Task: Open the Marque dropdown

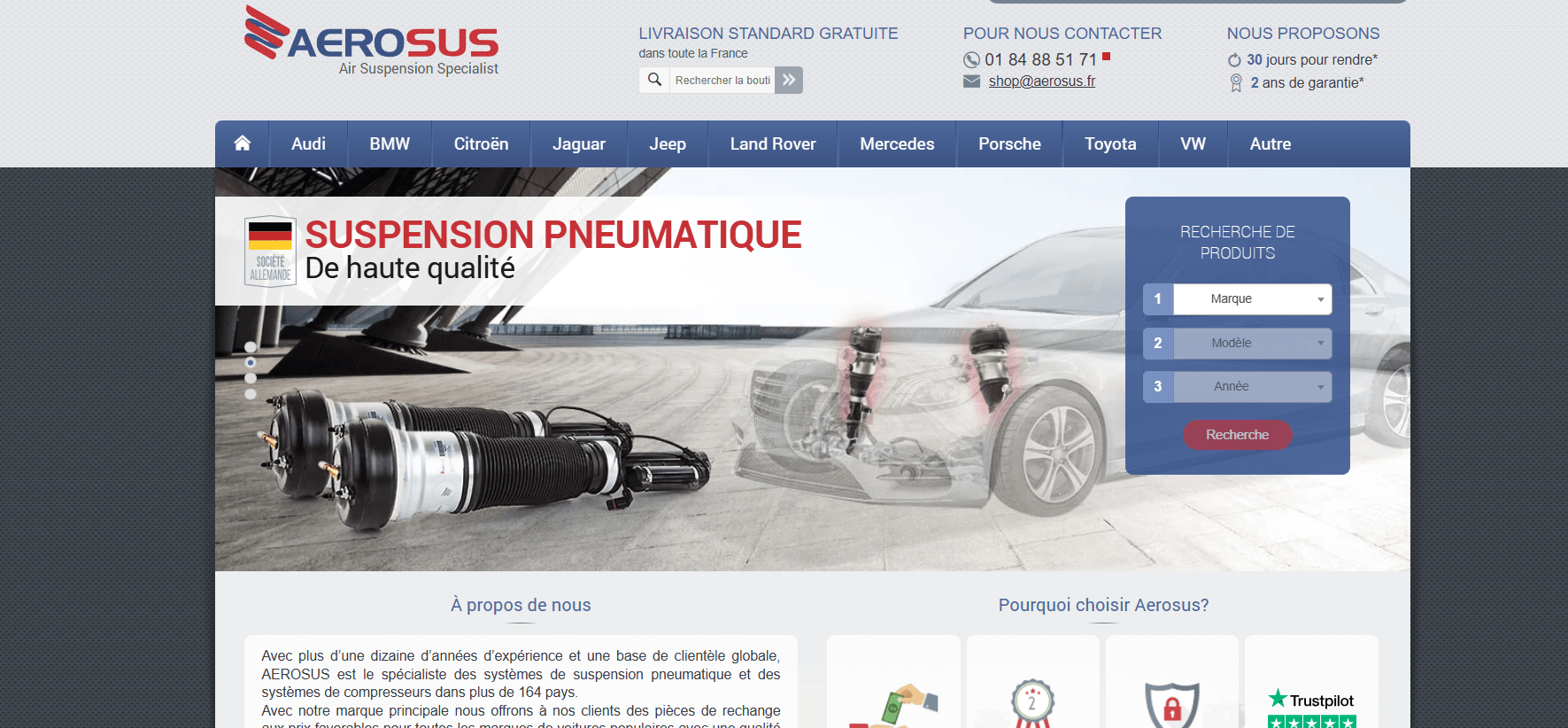Action: pyautogui.click(x=1253, y=299)
